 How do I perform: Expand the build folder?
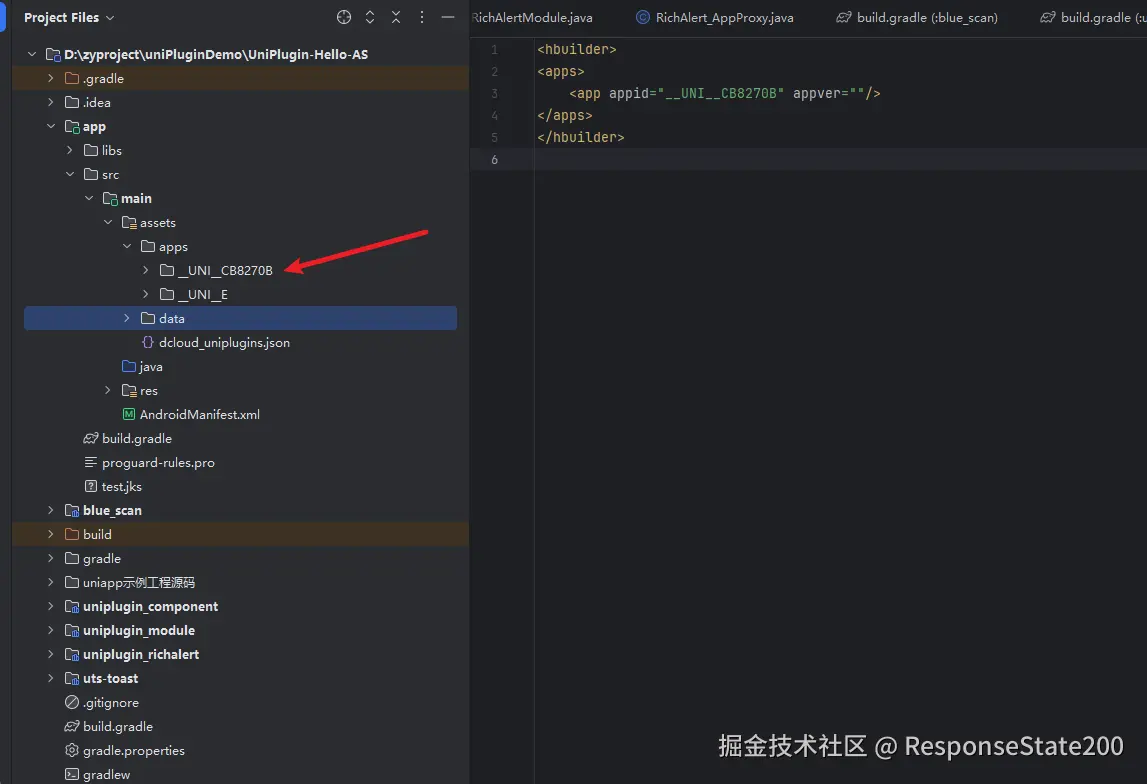50,535
